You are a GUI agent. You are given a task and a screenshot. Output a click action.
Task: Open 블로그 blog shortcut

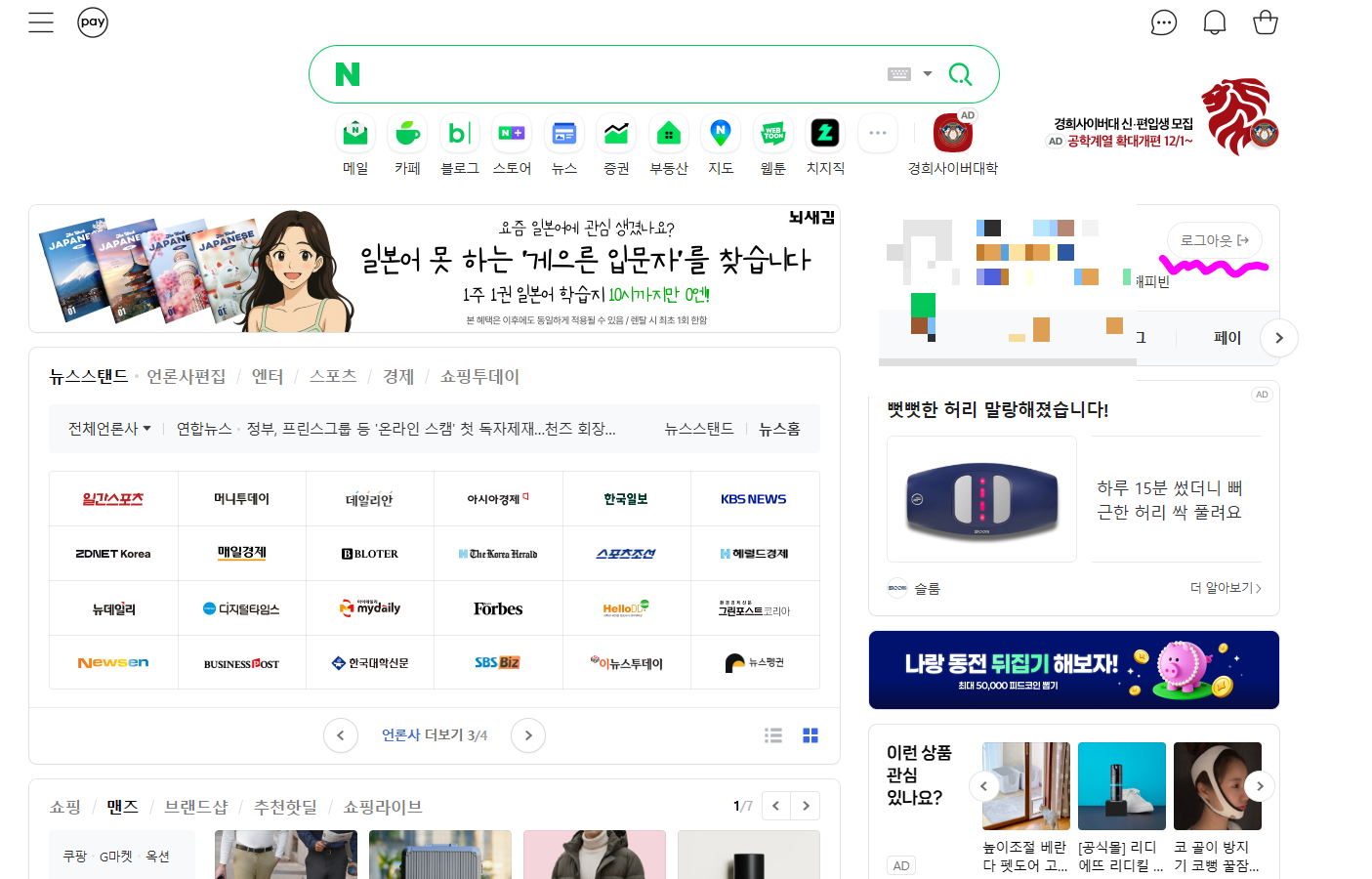pyautogui.click(x=460, y=146)
